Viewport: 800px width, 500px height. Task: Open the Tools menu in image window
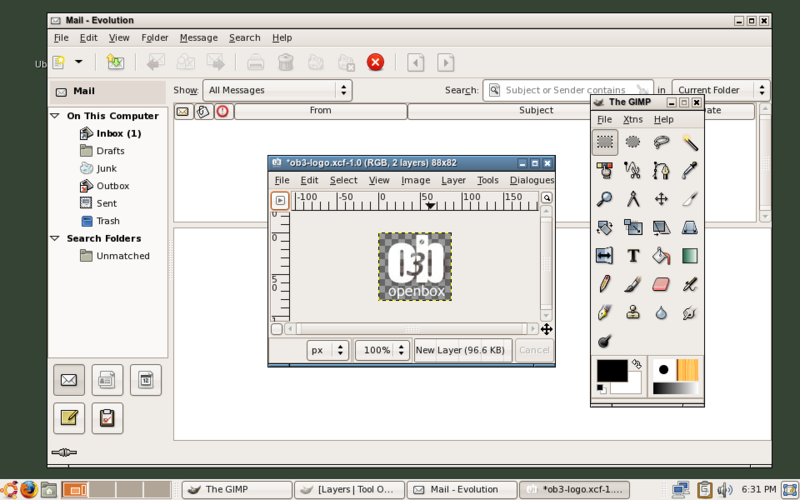tap(487, 180)
